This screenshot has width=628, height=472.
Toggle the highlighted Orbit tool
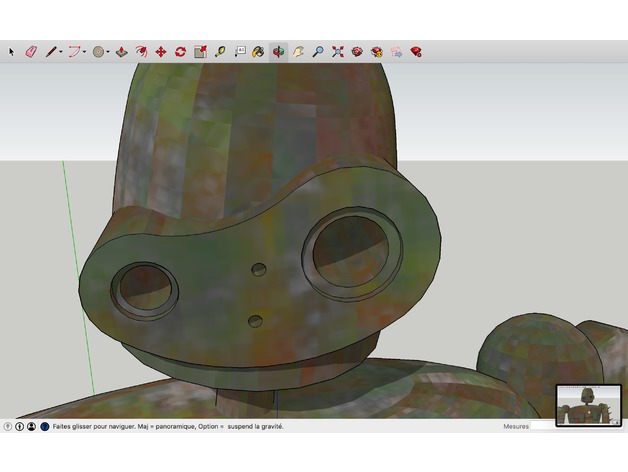tap(278, 52)
